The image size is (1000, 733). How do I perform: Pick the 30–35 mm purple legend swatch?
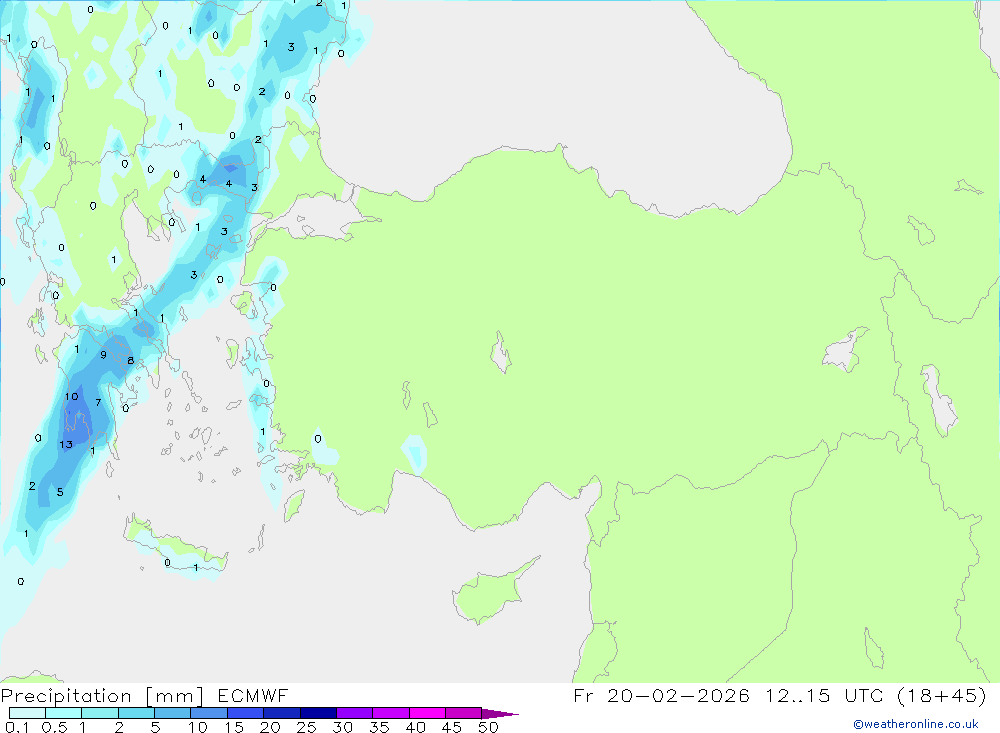pyautogui.click(x=355, y=713)
